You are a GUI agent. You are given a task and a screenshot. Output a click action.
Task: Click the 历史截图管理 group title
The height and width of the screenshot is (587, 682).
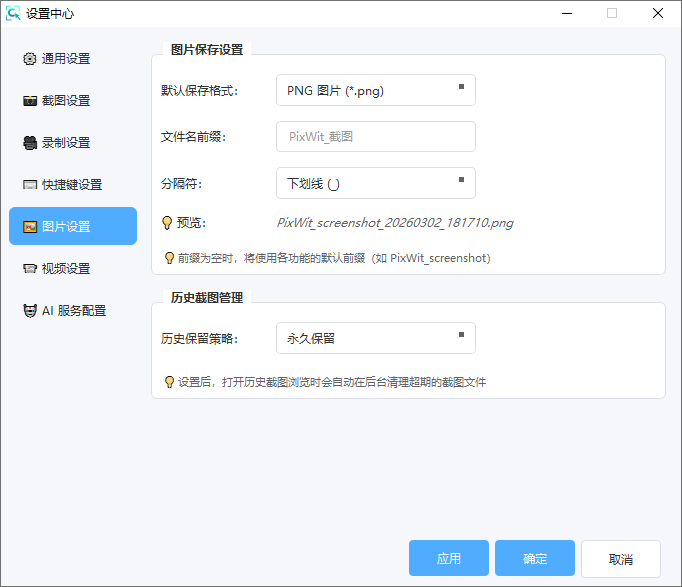[x=207, y=298]
